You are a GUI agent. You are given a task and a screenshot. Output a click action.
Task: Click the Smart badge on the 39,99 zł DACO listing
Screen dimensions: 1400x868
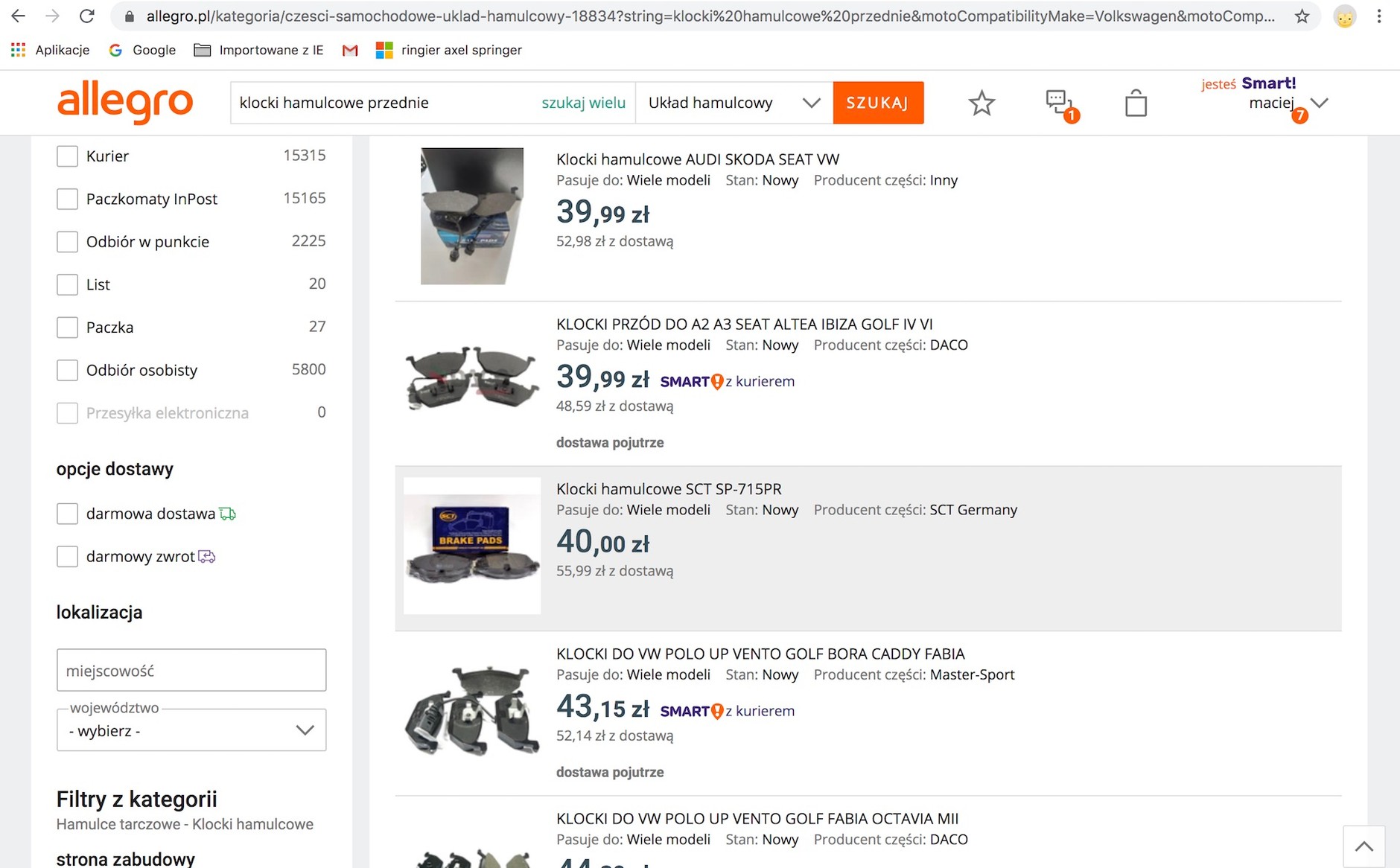click(692, 382)
